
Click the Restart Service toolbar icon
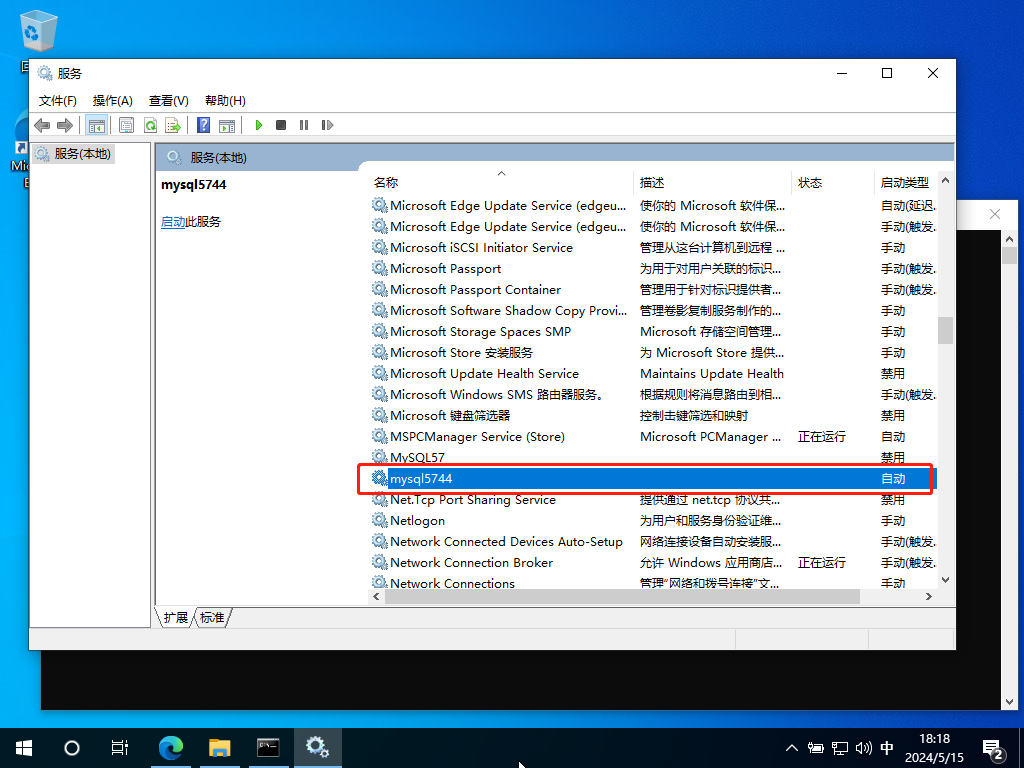point(327,125)
